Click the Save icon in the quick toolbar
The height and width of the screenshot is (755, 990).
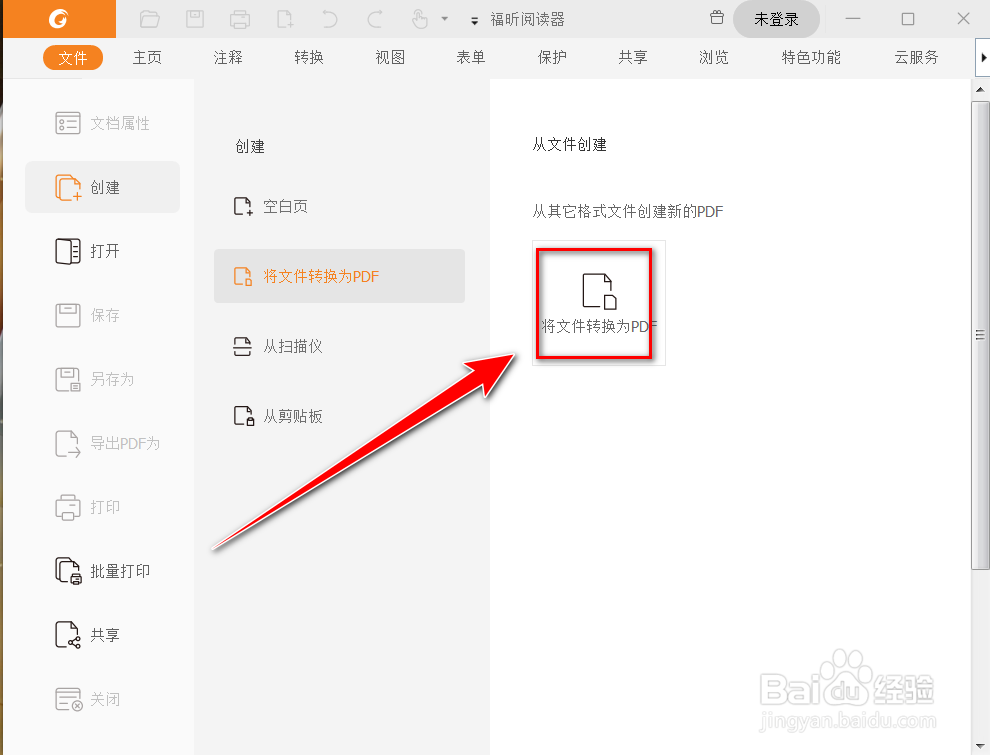tap(194, 17)
